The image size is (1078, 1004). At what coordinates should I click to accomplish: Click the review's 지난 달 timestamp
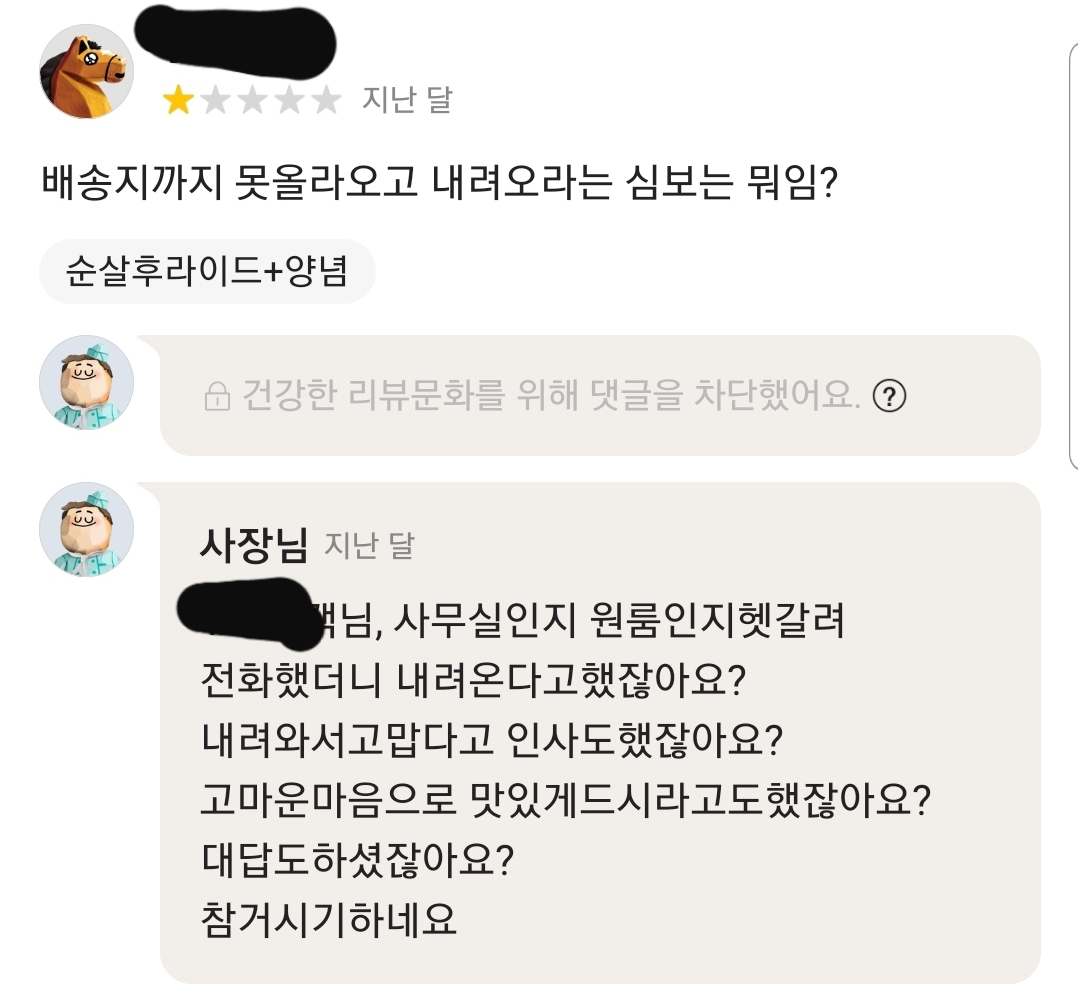pos(407,100)
